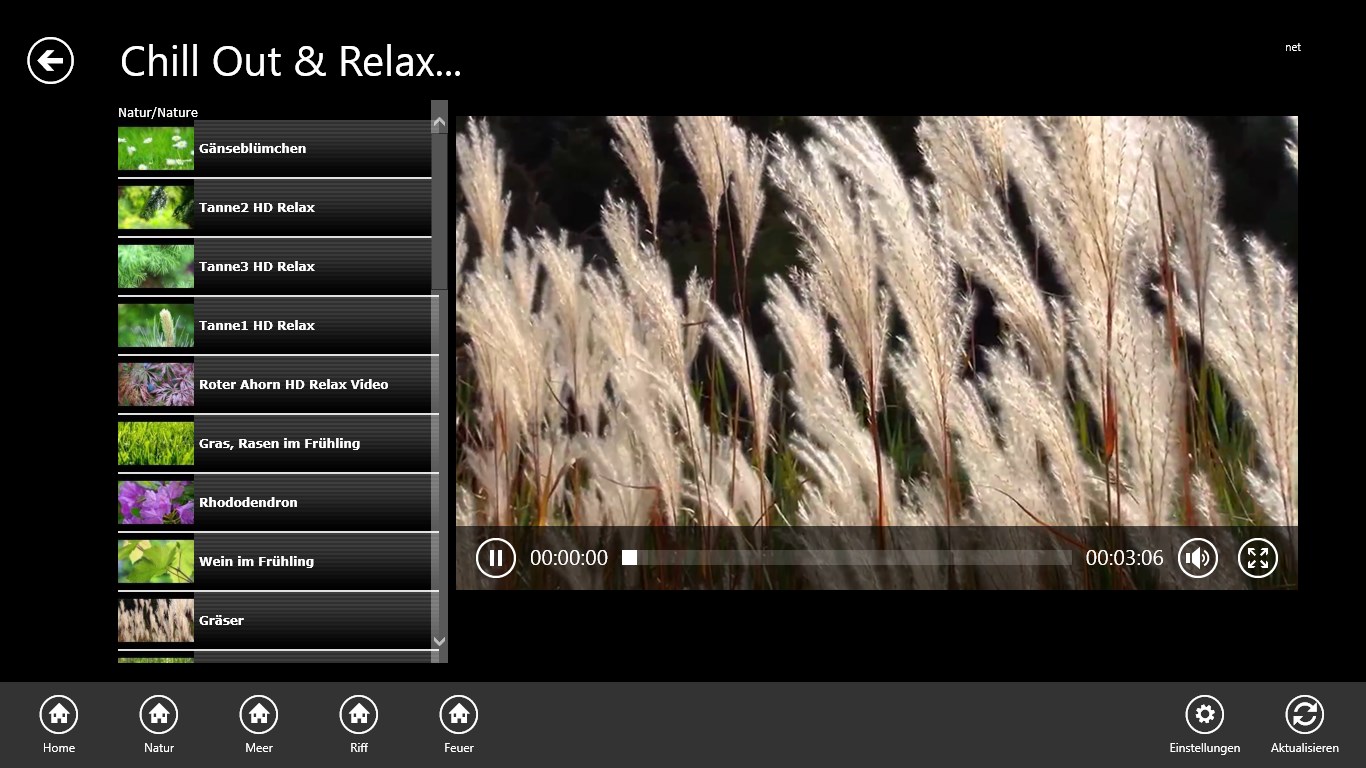Open the Riff category

(x=359, y=715)
